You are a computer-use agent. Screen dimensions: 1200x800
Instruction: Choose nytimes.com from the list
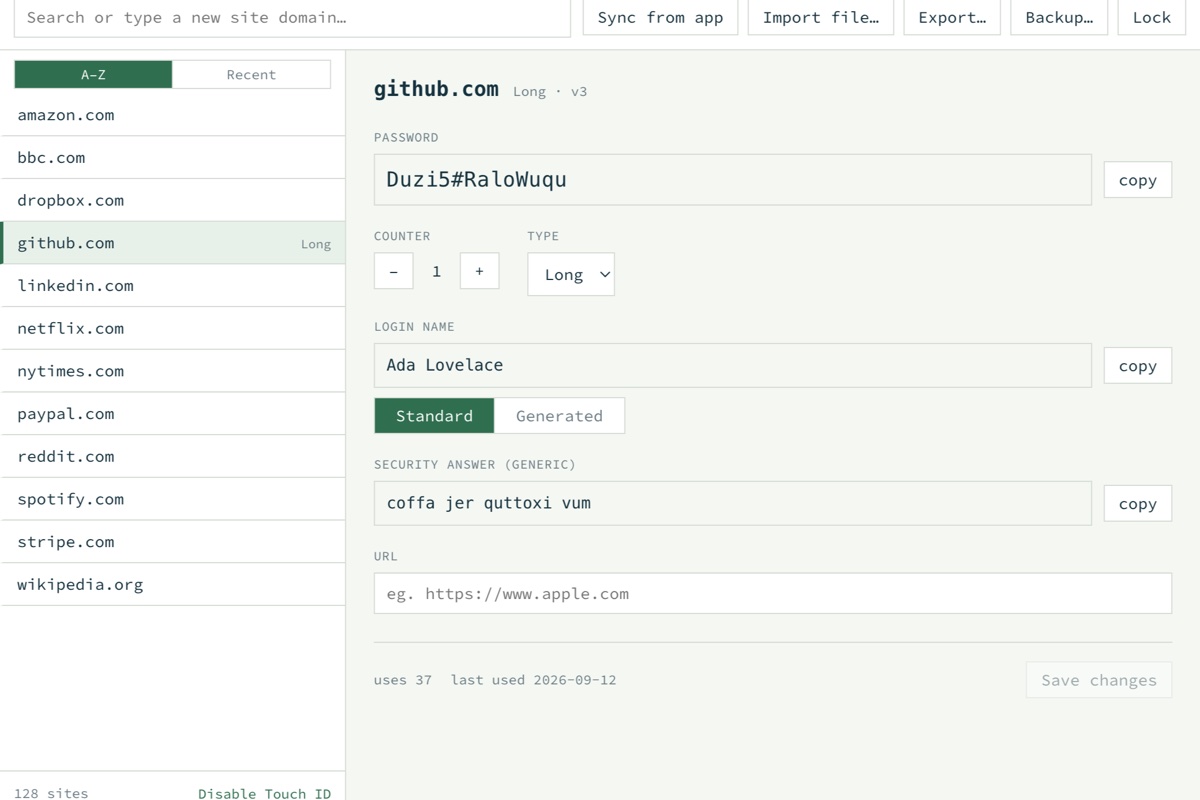tap(173, 371)
